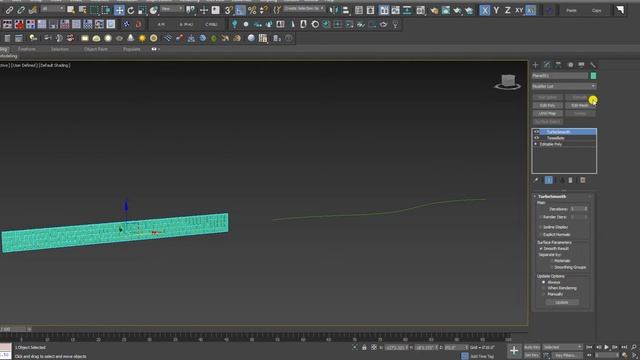Viewport: 640px width, 360px height.
Task: Click the Unlink Selection icon
Action: click(21, 10)
